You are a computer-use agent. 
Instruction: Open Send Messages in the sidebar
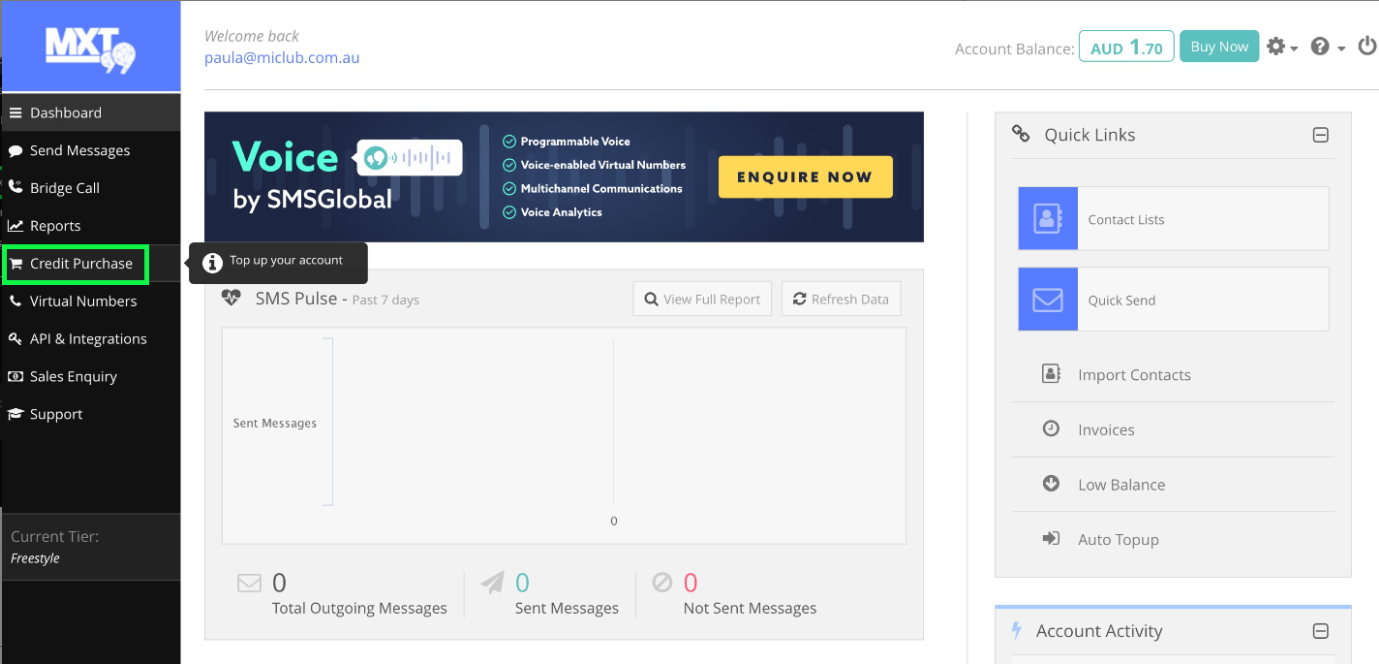90,150
